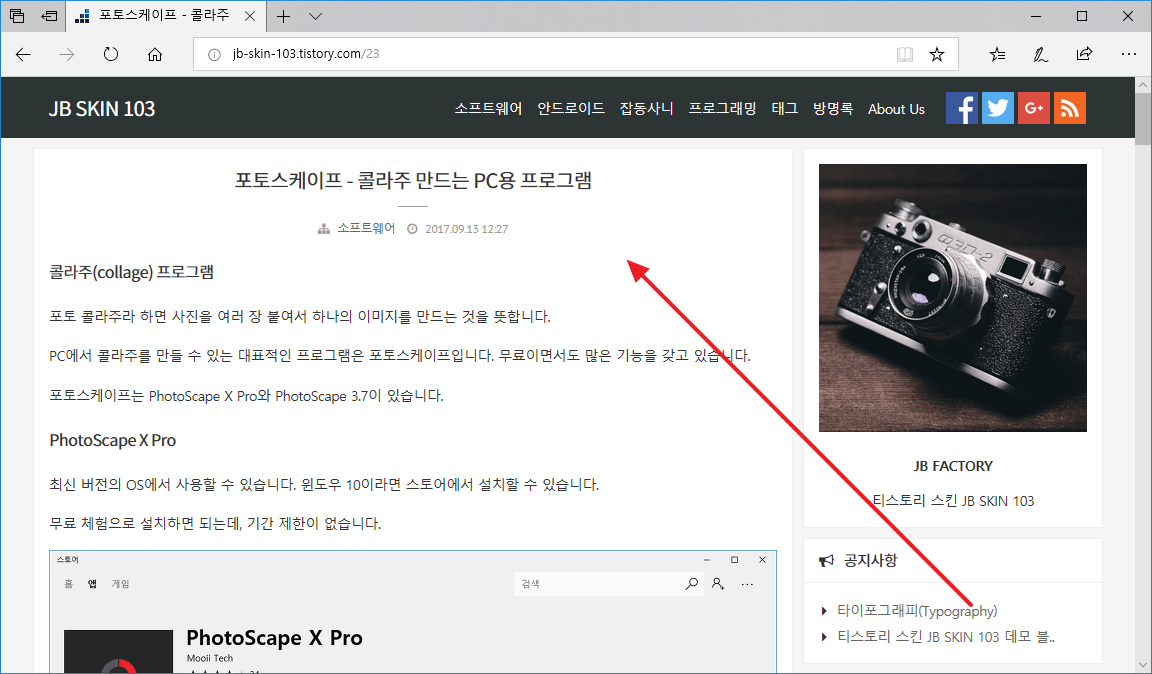Go back to previous page
This screenshot has height=674, width=1152.
click(24, 54)
